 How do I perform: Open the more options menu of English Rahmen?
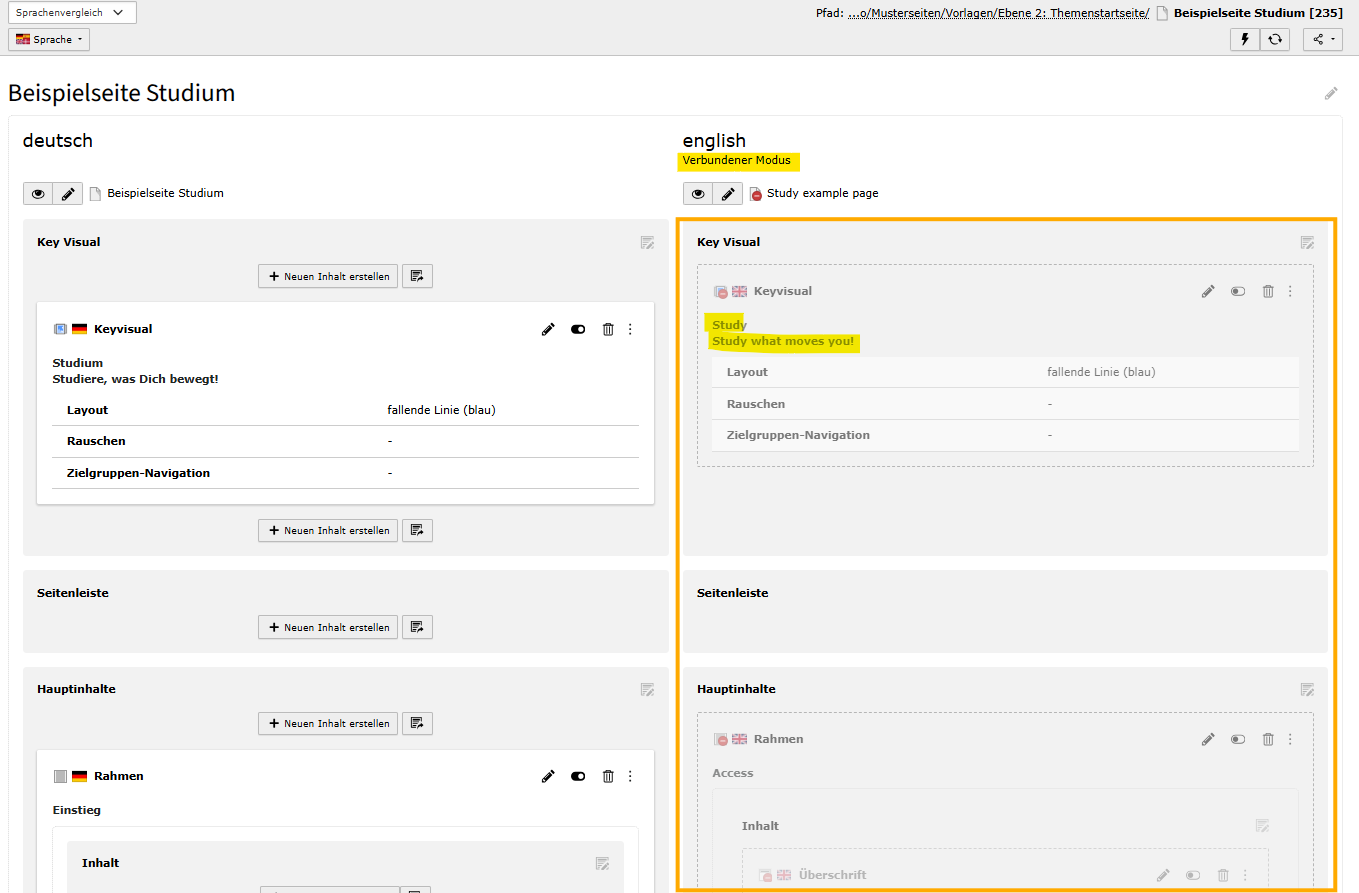tap(1290, 739)
